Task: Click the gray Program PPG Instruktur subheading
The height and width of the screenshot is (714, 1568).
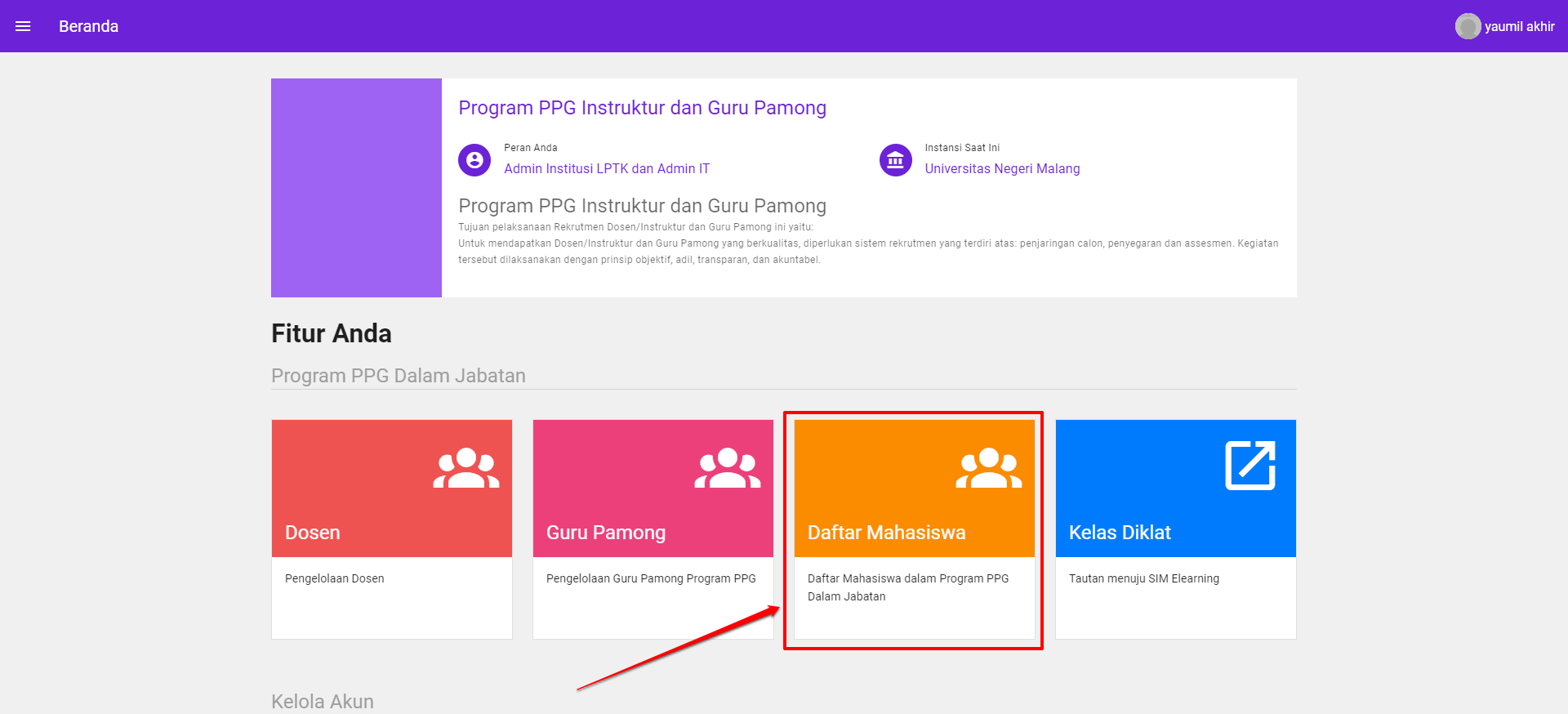Action: [x=642, y=206]
